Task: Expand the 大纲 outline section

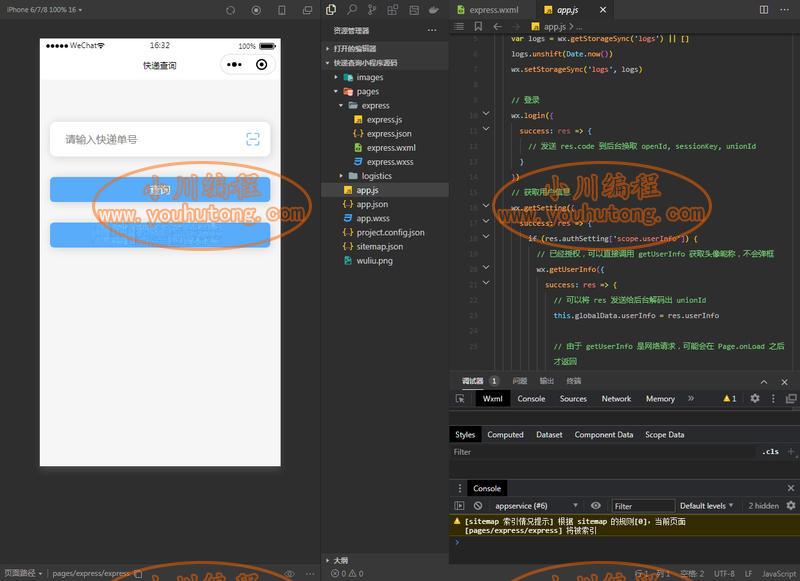Action: [341, 560]
